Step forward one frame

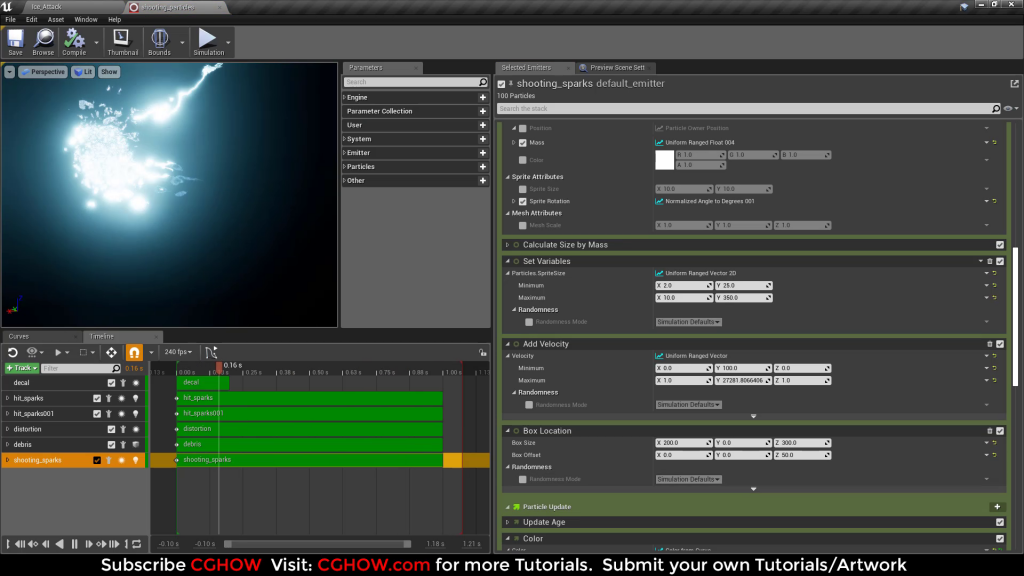point(89,544)
